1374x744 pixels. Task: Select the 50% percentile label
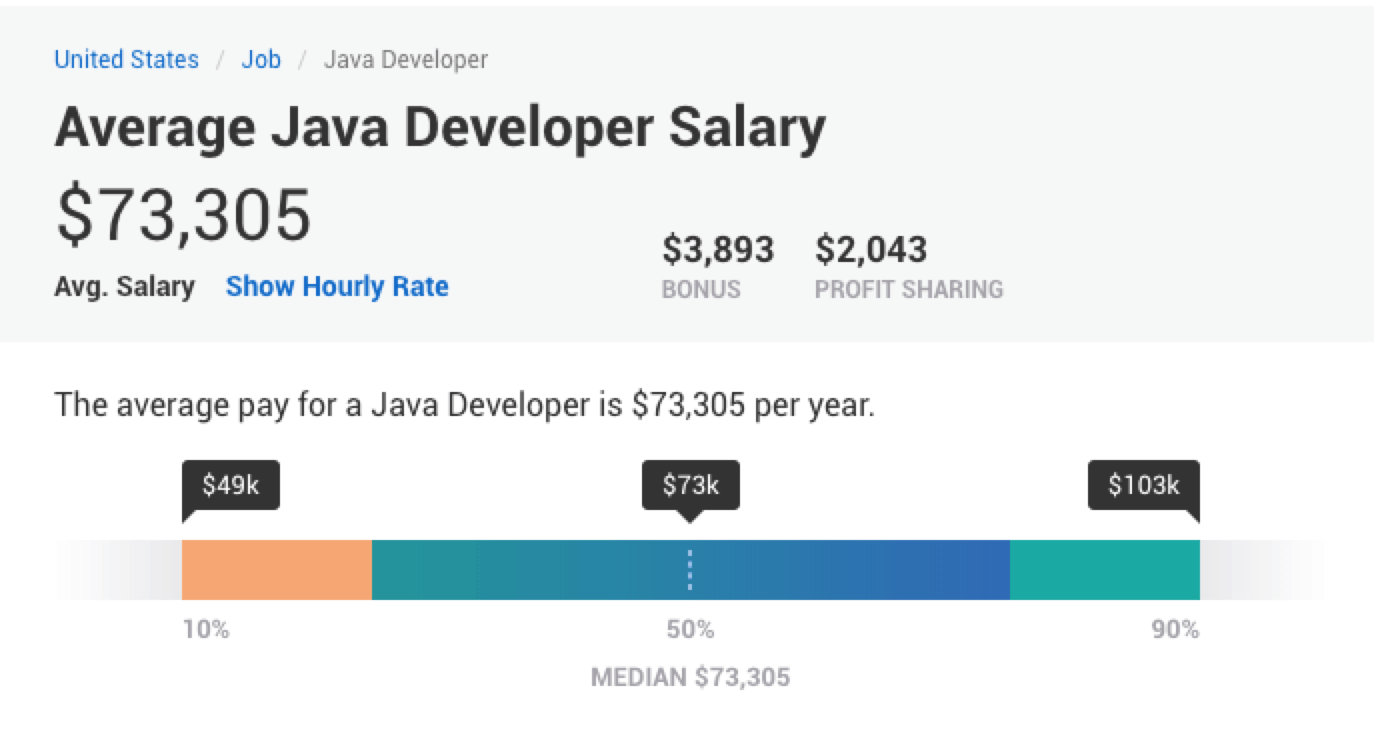[x=688, y=629]
